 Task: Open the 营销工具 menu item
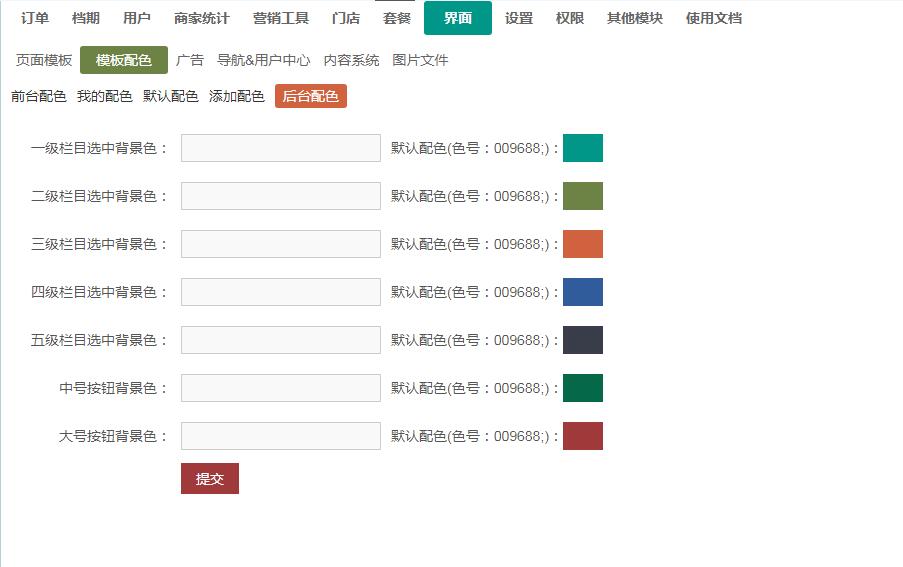[281, 18]
